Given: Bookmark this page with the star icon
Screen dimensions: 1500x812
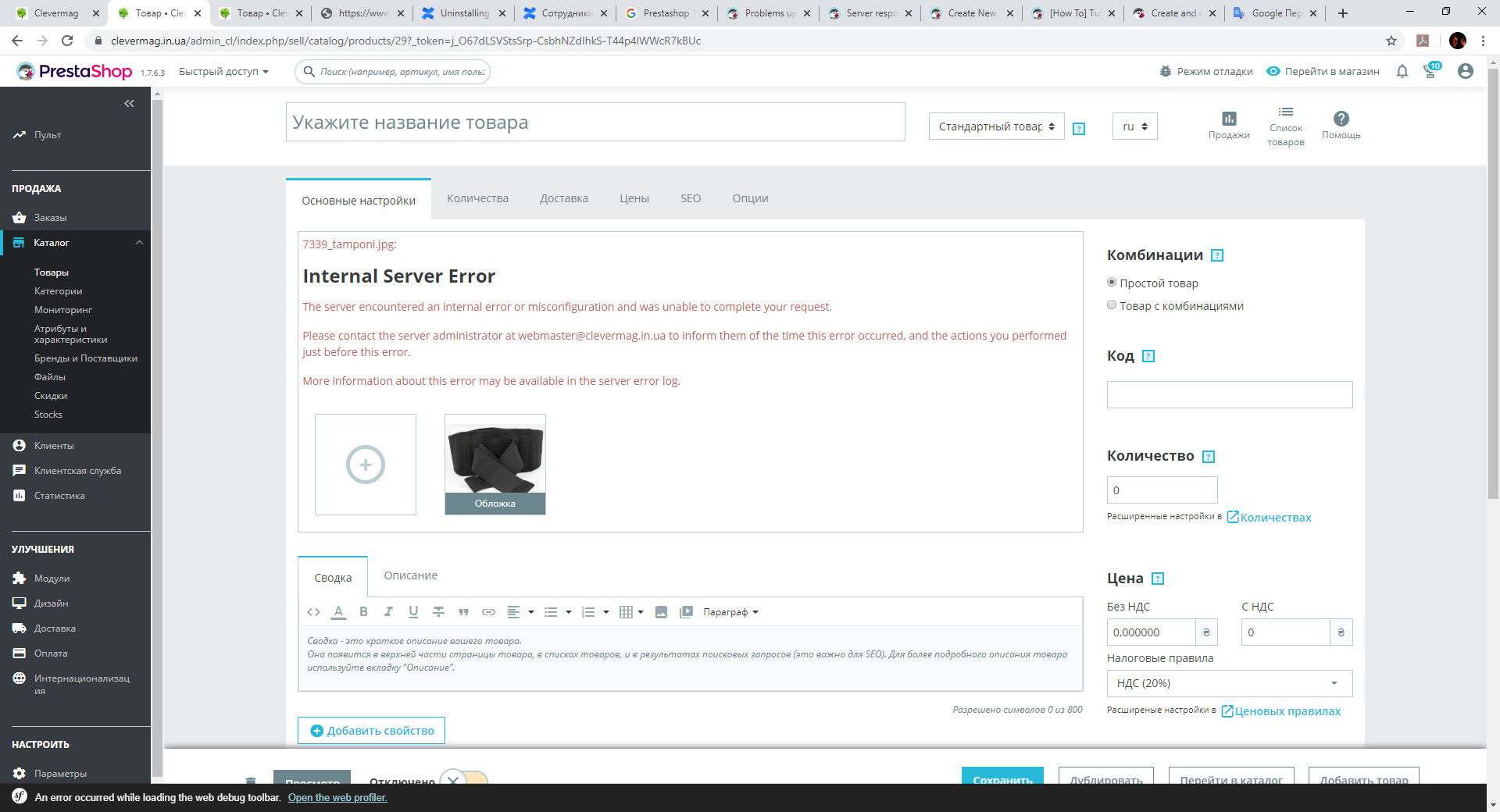Looking at the screenshot, I should [1391, 41].
